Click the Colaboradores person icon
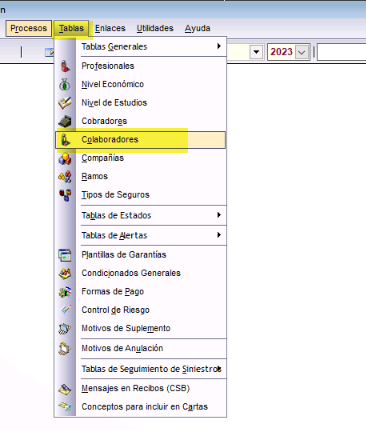Viewport: 366px width, 430px height. pos(65,140)
